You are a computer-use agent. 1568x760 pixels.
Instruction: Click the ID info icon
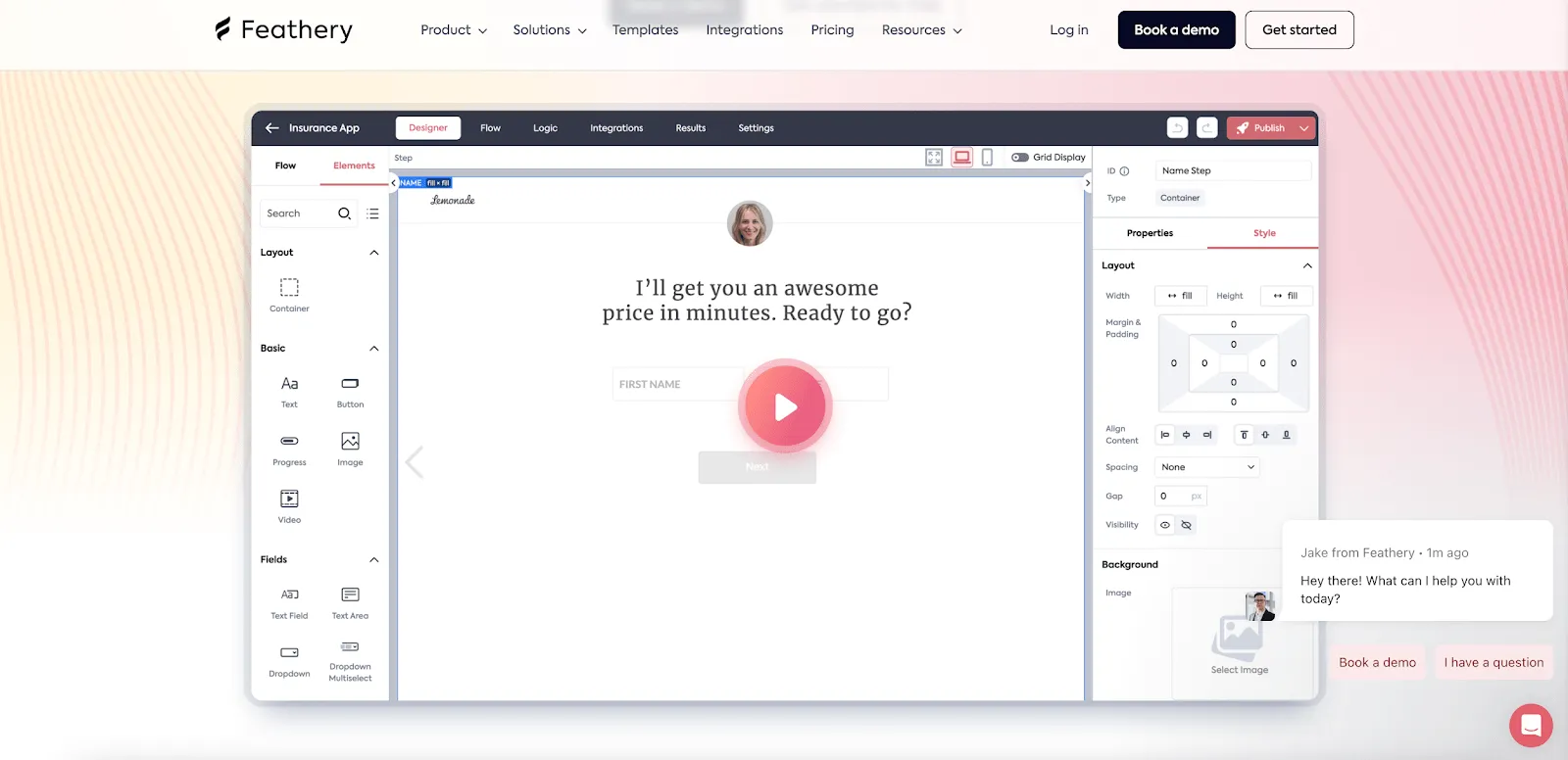point(1124,171)
